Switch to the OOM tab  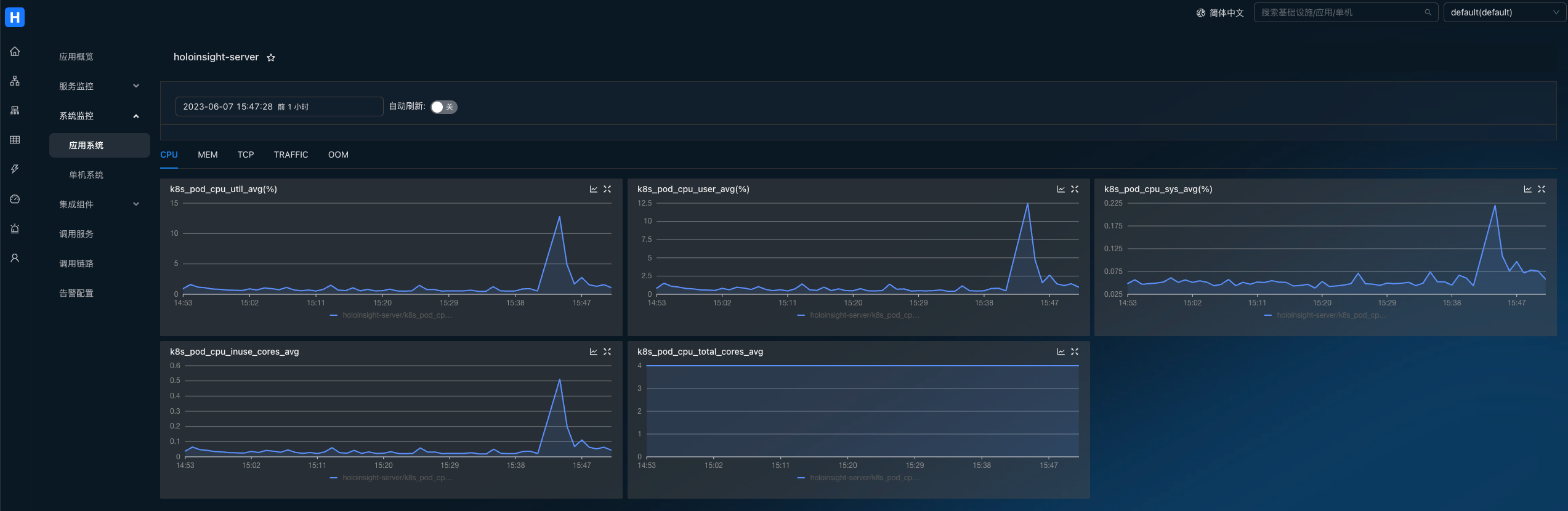(x=338, y=155)
